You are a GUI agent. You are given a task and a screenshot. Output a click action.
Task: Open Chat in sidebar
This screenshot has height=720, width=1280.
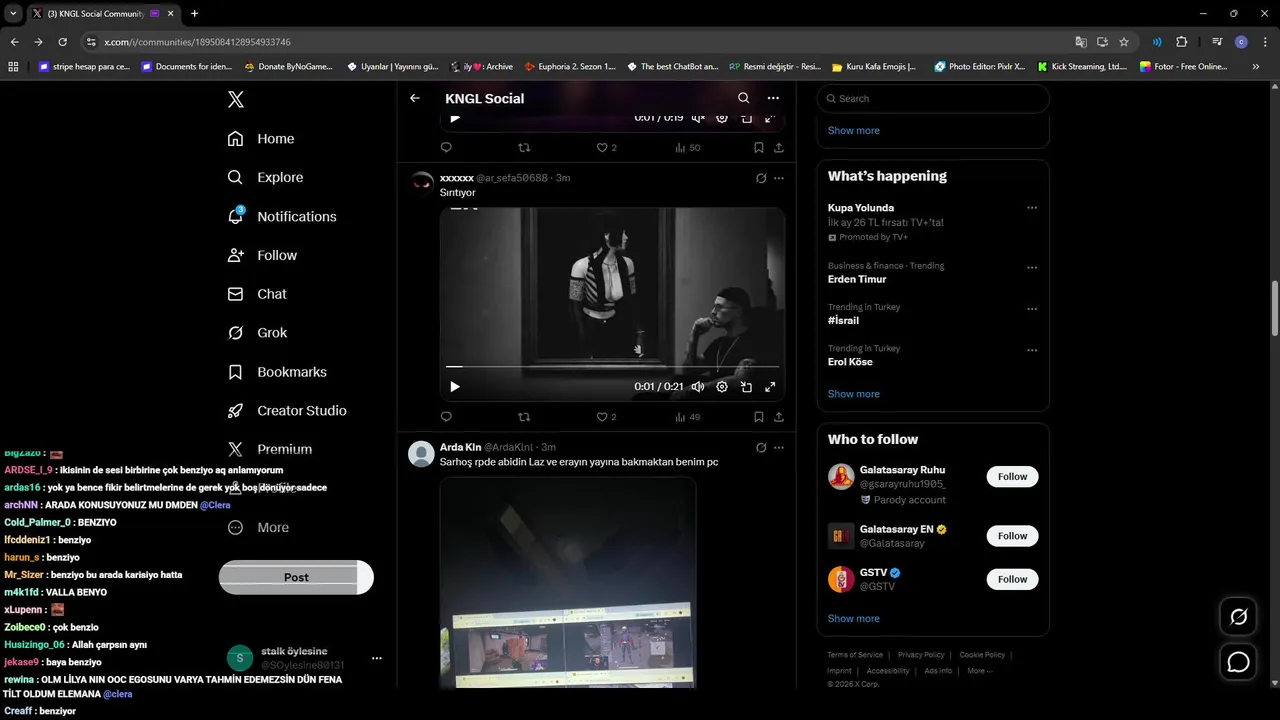[x=257, y=294]
